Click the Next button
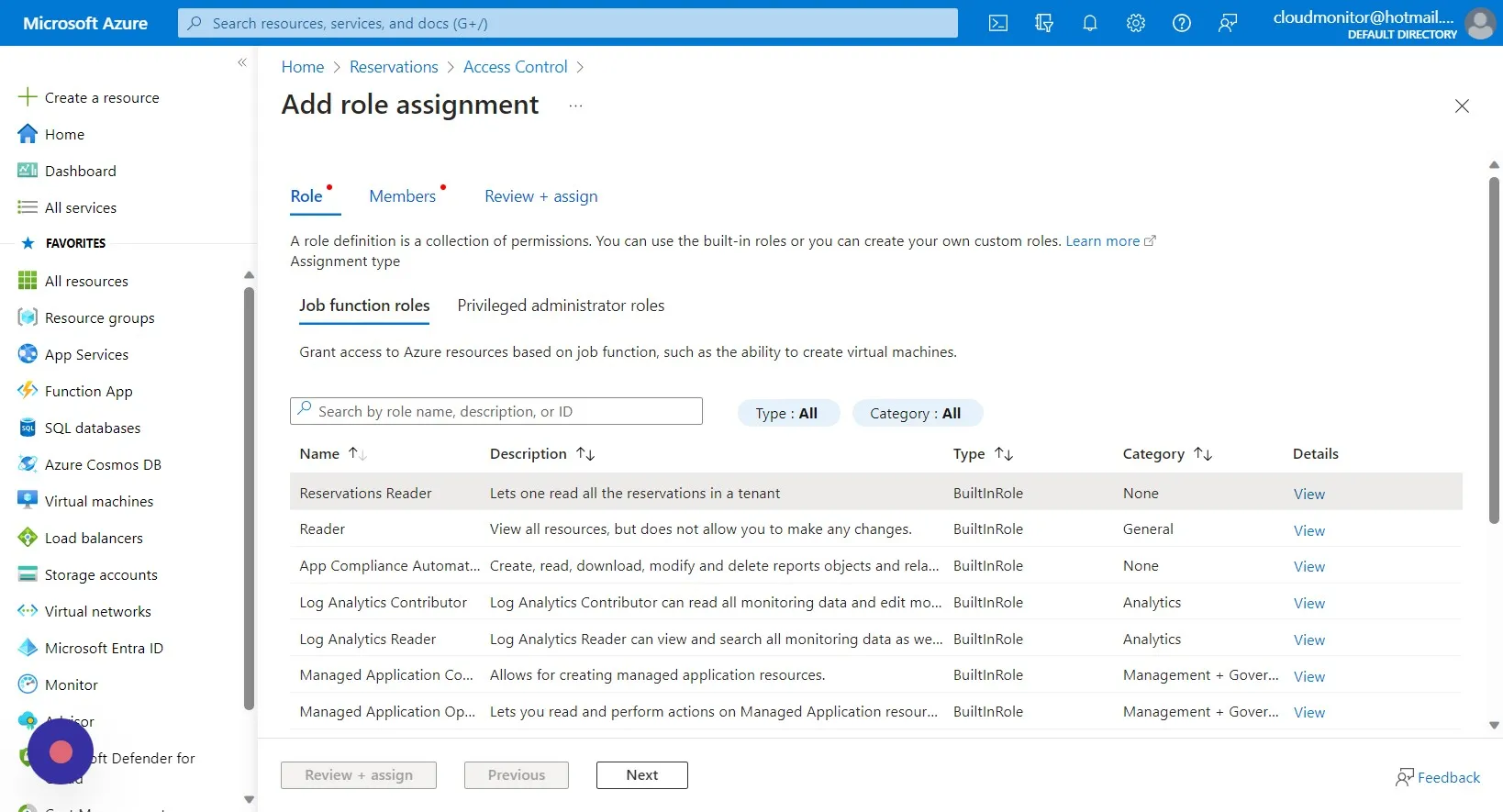1503x812 pixels. pos(642,775)
